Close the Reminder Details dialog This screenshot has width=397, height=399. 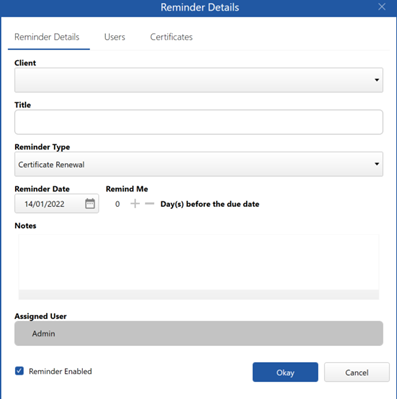point(382,7)
